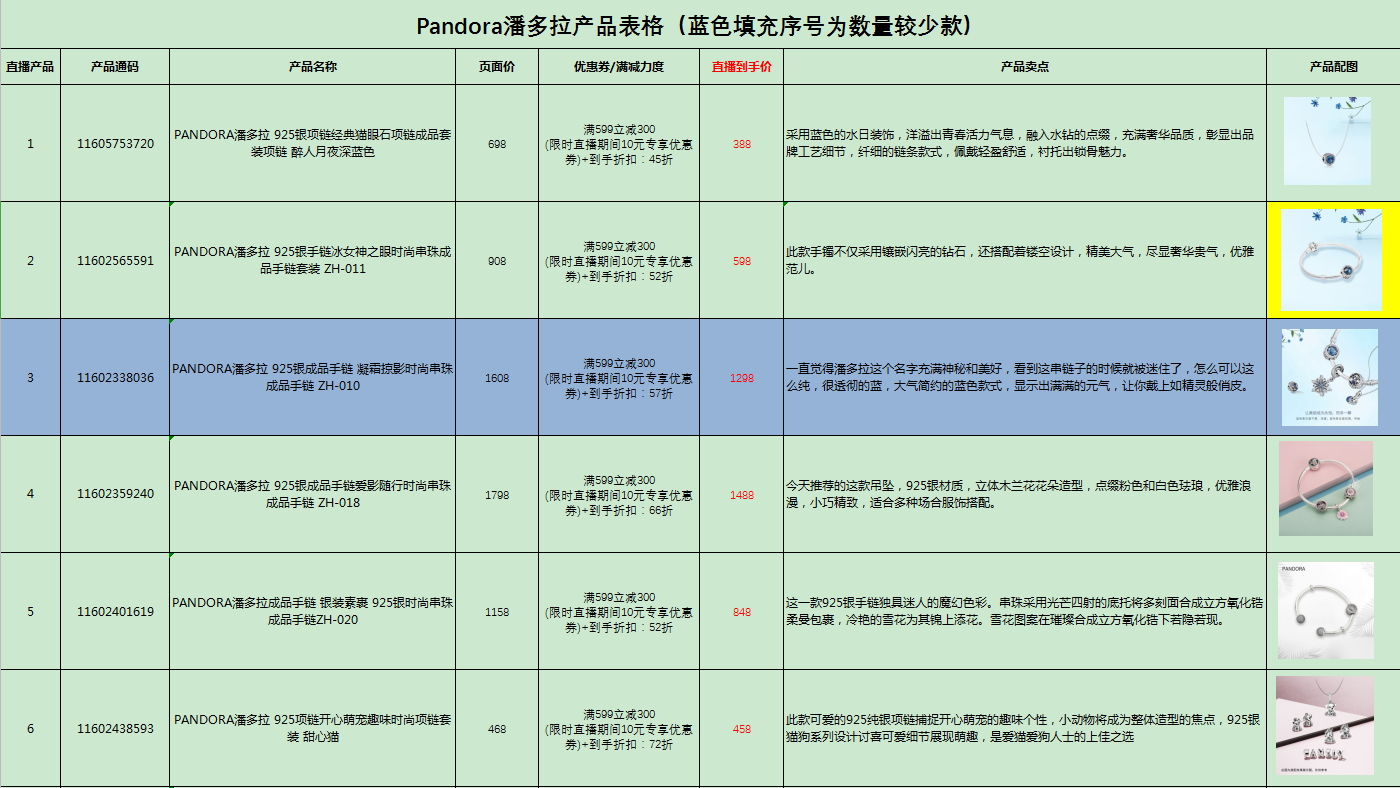The image size is (1400, 788).
Task: Click the page price cell 1608
Action: (x=497, y=377)
